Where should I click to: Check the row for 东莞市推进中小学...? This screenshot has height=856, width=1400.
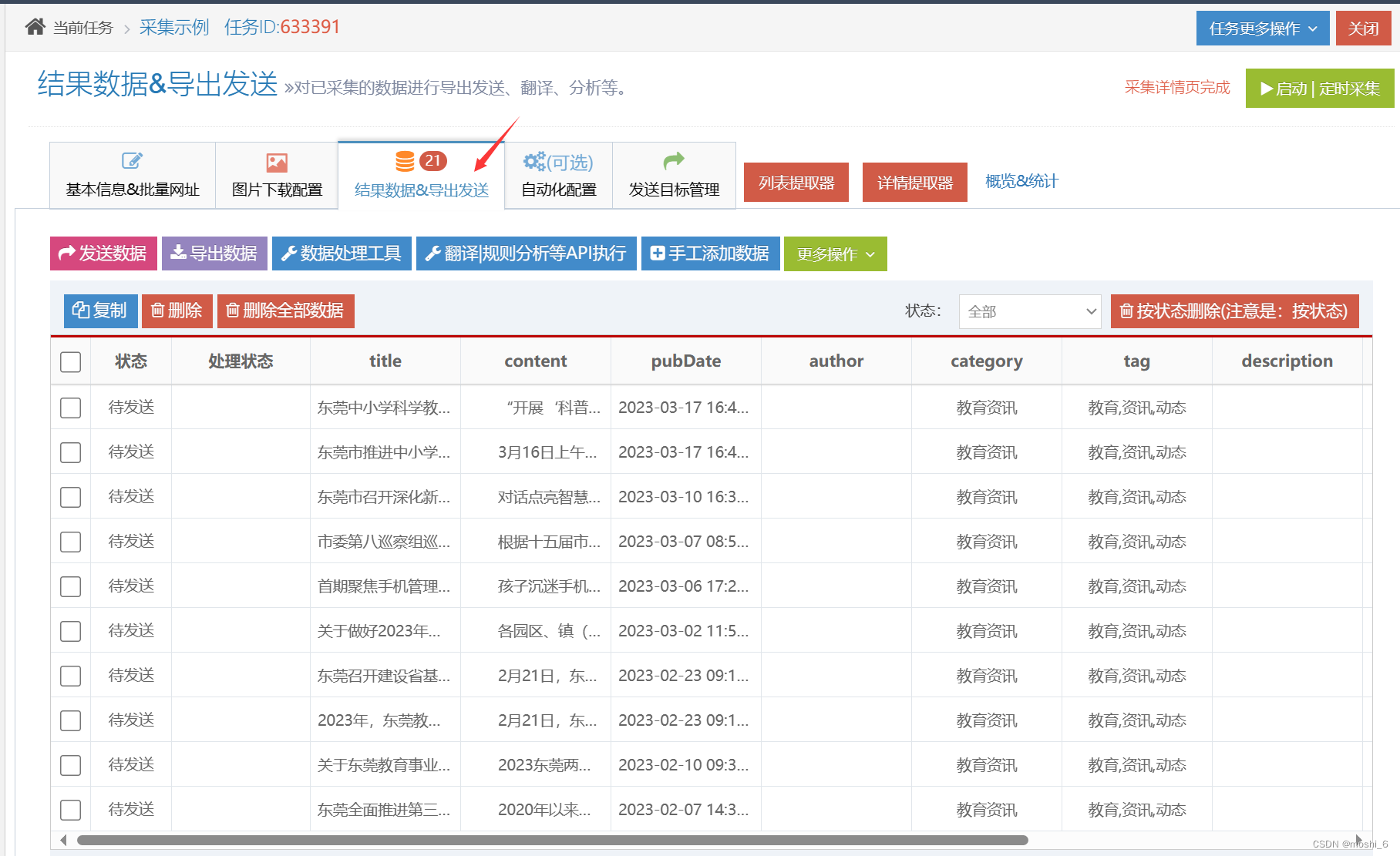coord(70,452)
